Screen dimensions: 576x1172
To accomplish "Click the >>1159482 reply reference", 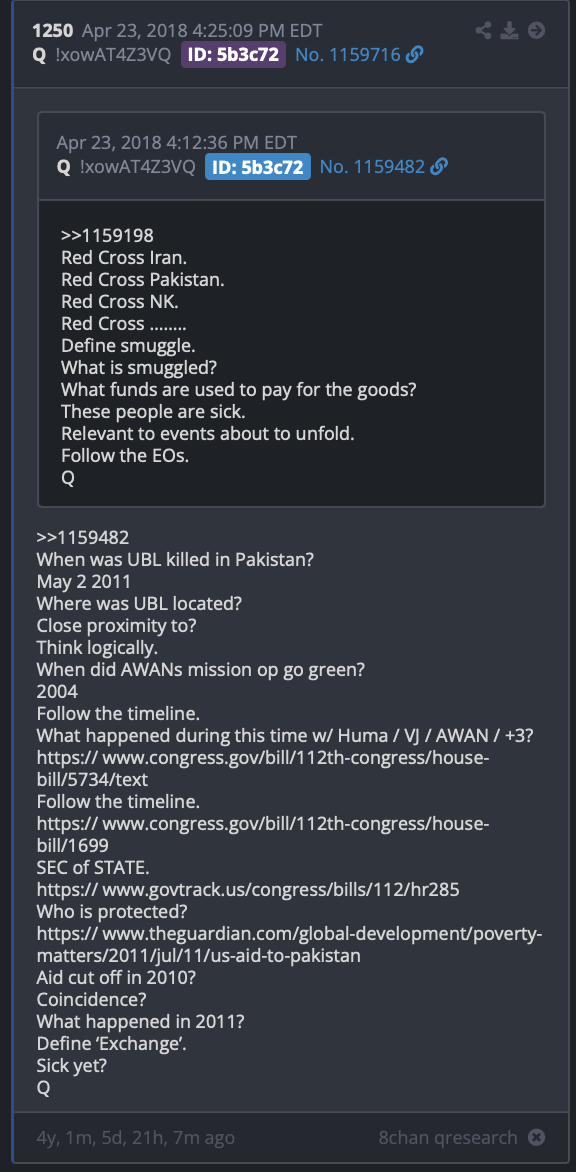I will pyautogui.click(x=83, y=537).
